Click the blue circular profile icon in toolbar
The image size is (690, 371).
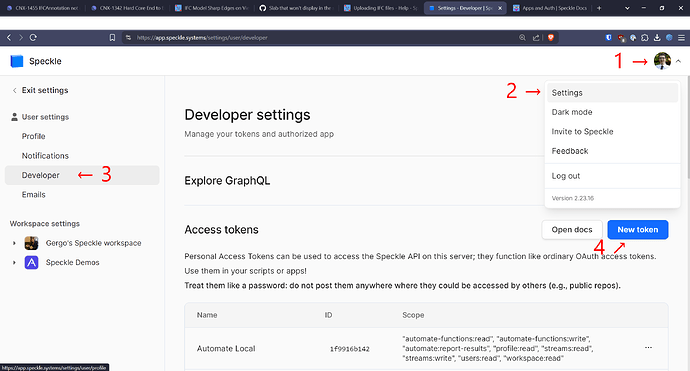coord(669,38)
